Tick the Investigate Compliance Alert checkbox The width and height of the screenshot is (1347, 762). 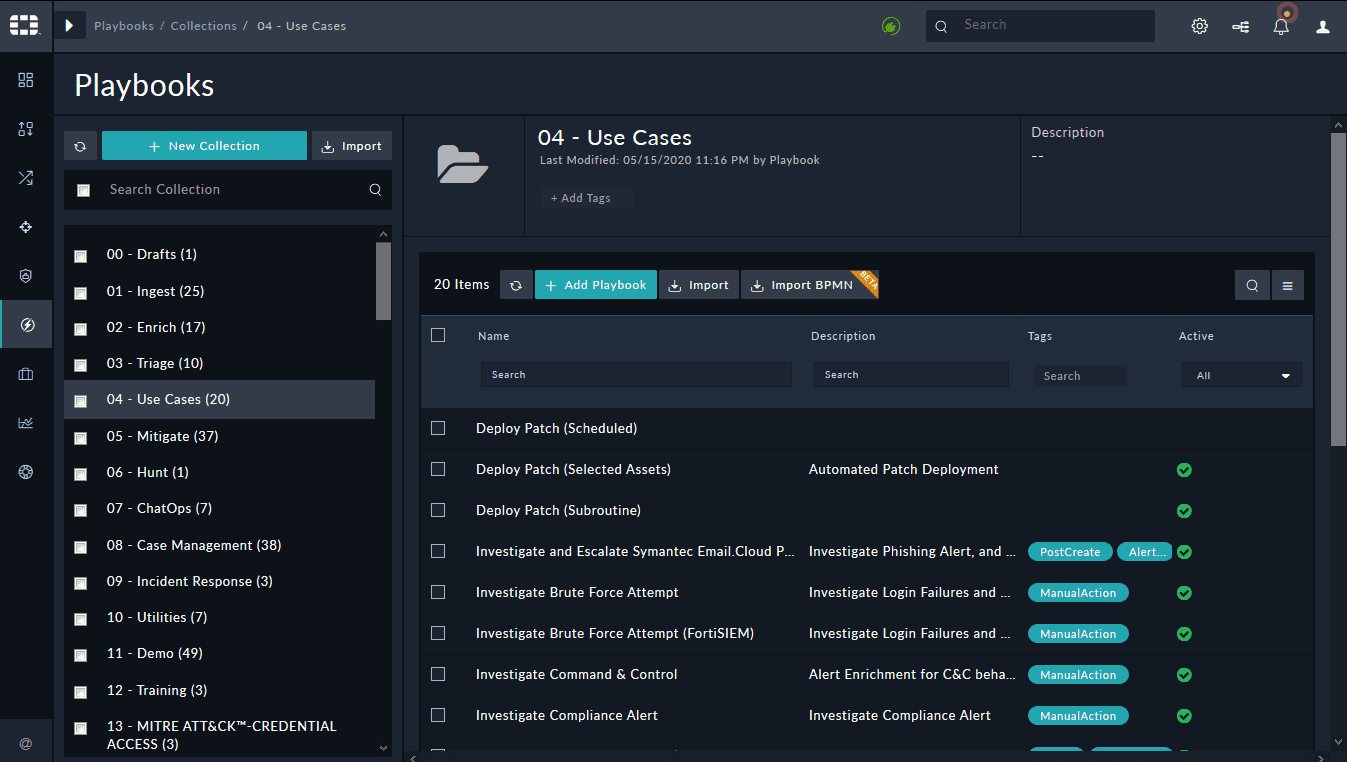(x=438, y=715)
